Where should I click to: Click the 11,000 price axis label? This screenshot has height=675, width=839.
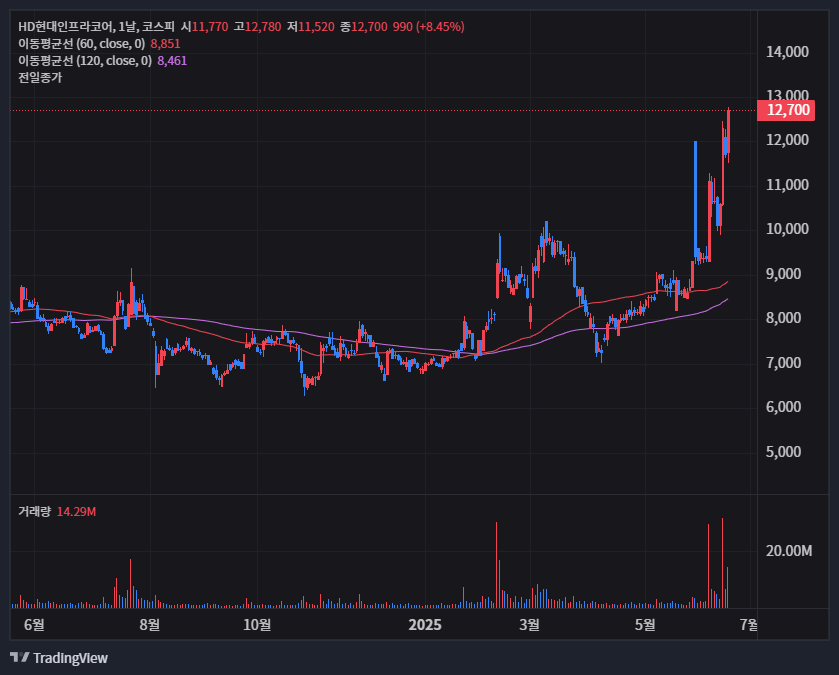(787, 185)
